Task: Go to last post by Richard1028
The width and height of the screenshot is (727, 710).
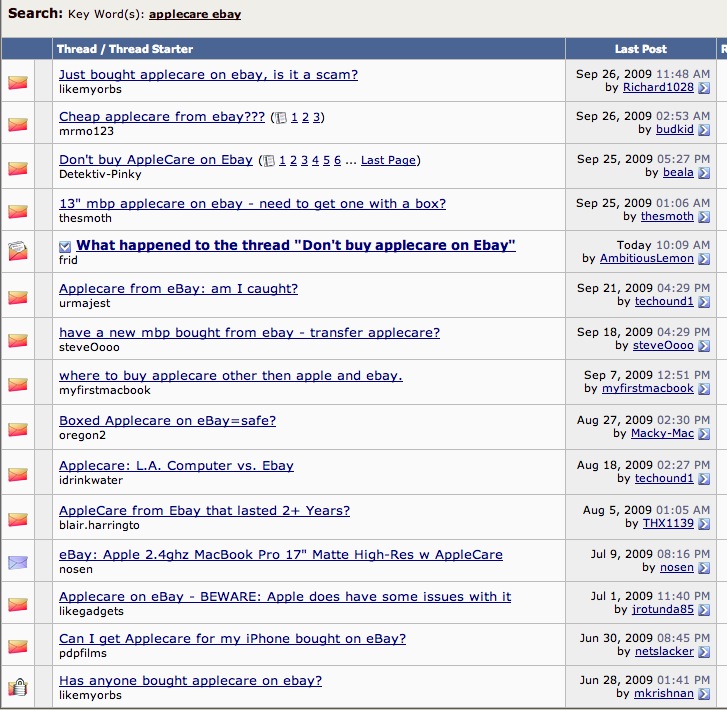Action: click(704, 88)
